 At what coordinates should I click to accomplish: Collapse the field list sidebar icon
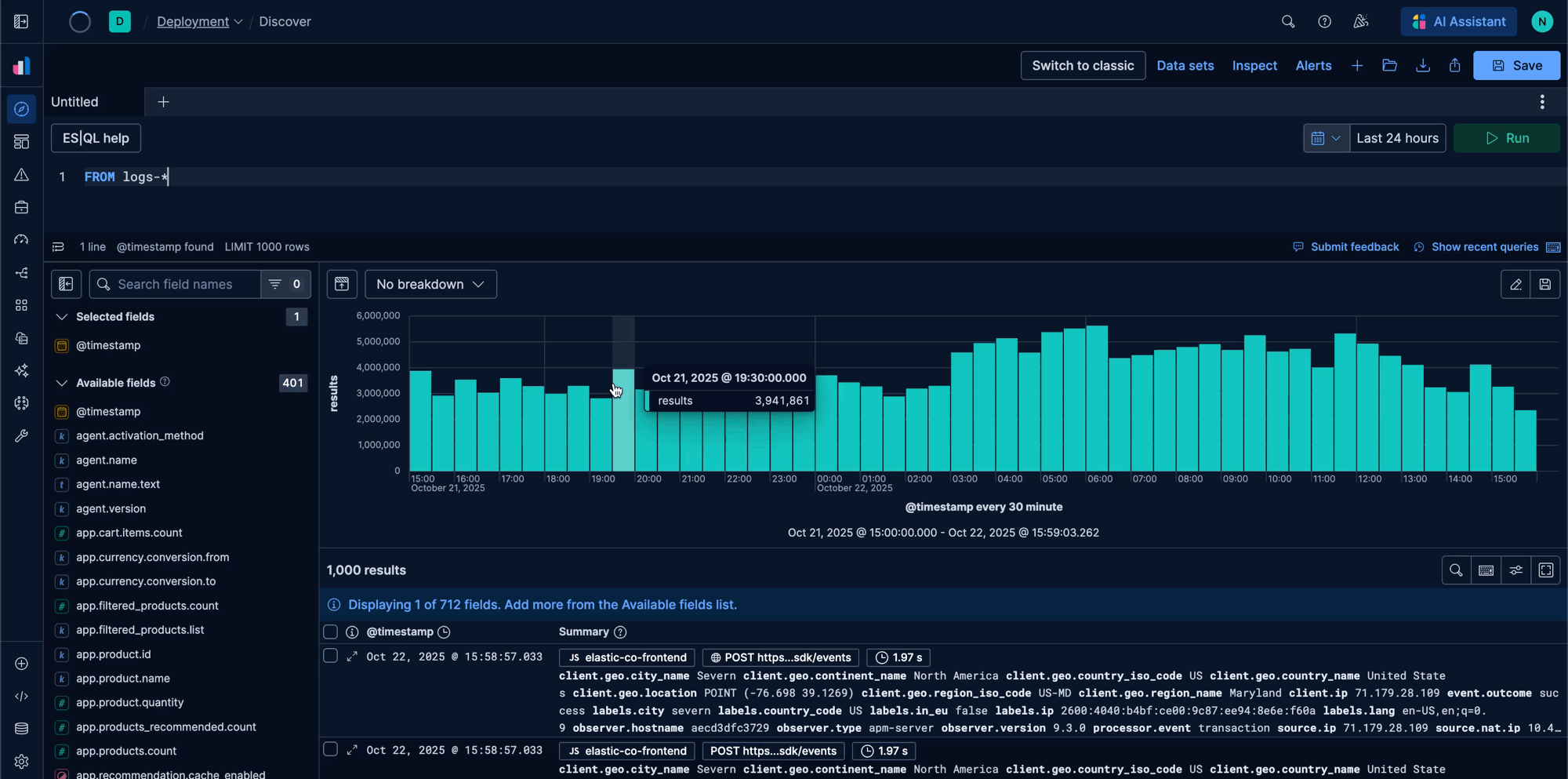coord(67,285)
